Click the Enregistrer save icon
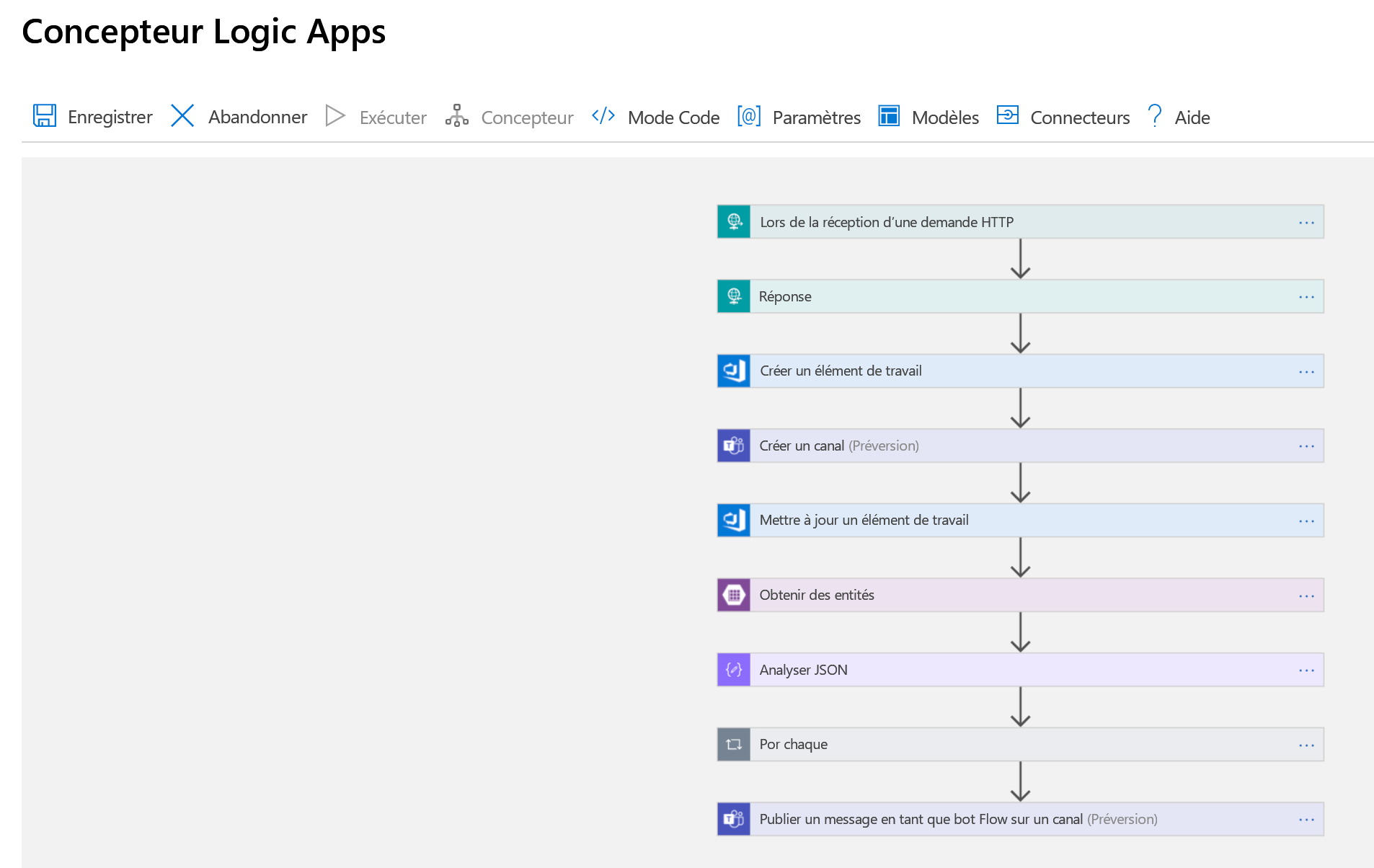This screenshot has width=1374, height=868. pos(45,115)
